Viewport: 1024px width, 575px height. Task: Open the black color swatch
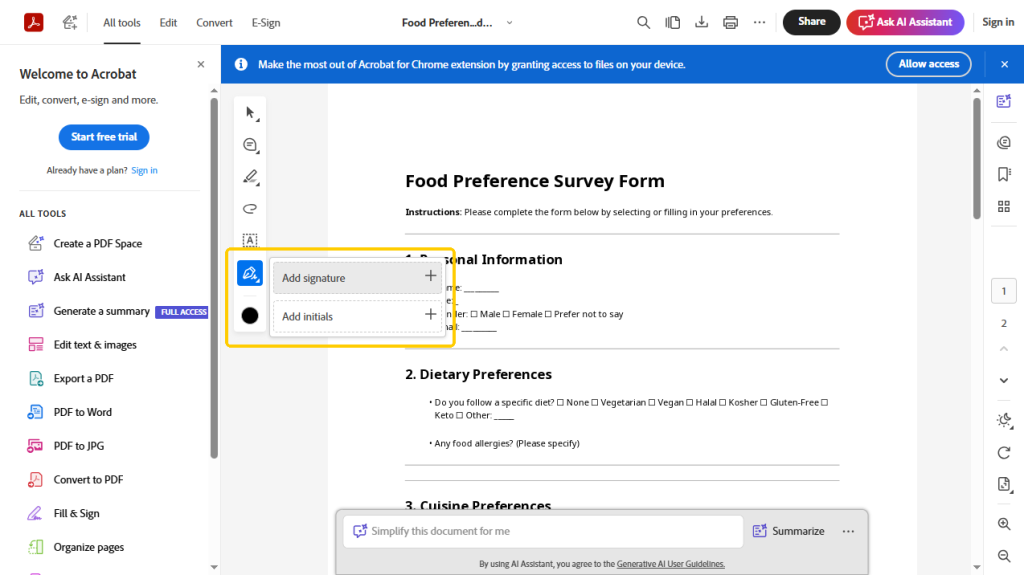coord(250,316)
